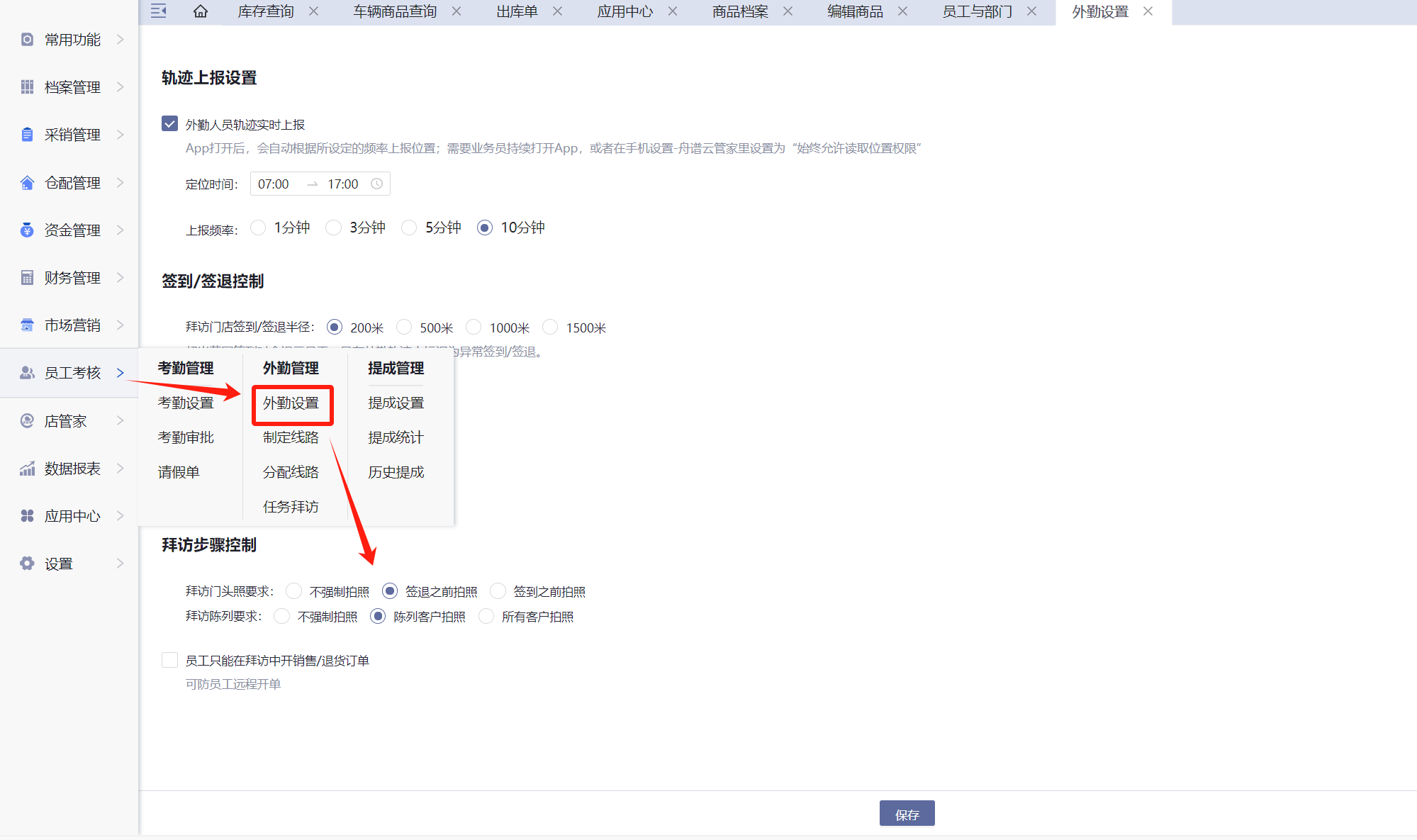Switch to the 库存查询 tab
The width and height of the screenshot is (1417, 840).
[266, 11]
